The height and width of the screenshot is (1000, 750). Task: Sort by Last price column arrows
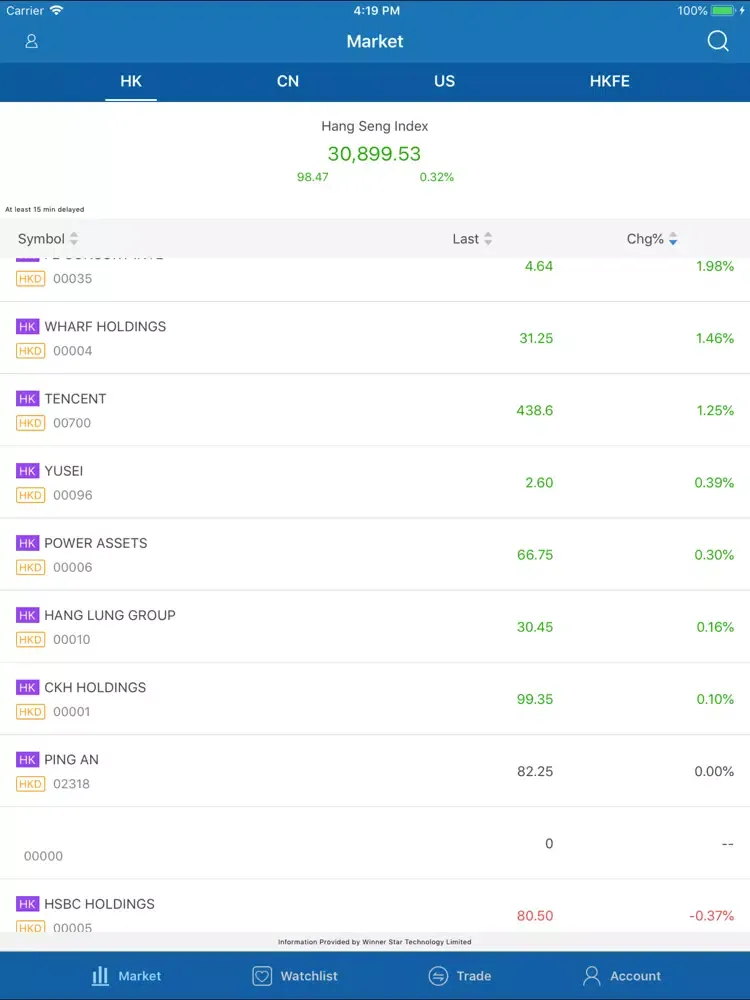pyautogui.click(x=488, y=239)
